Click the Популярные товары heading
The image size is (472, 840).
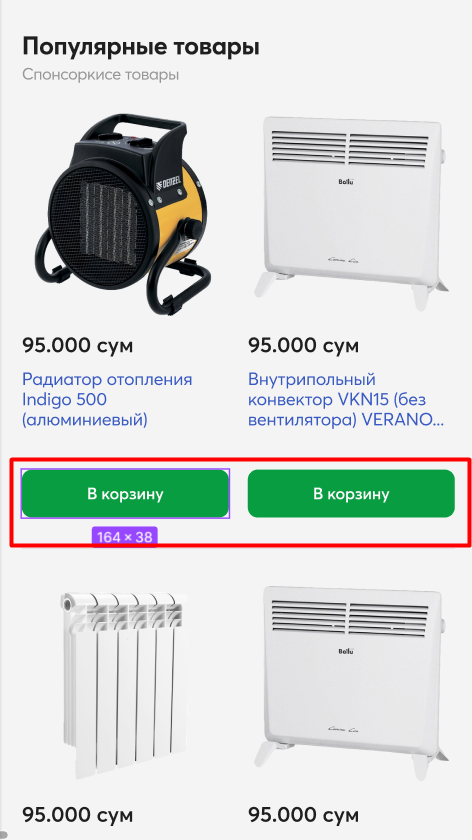click(x=141, y=48)
